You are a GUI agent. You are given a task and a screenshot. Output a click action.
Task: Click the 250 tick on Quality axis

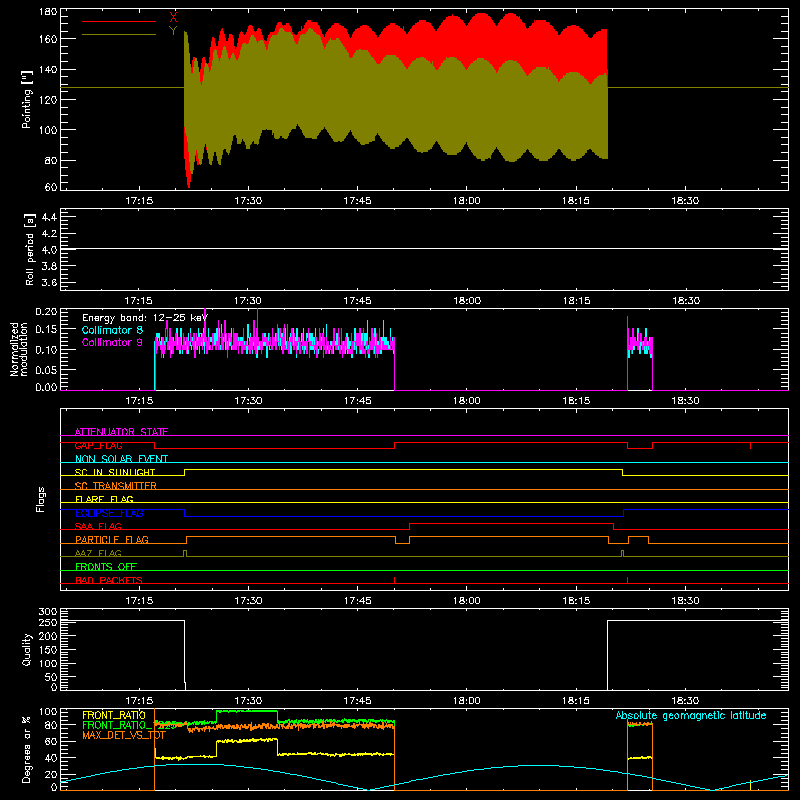tap(48, 622)
